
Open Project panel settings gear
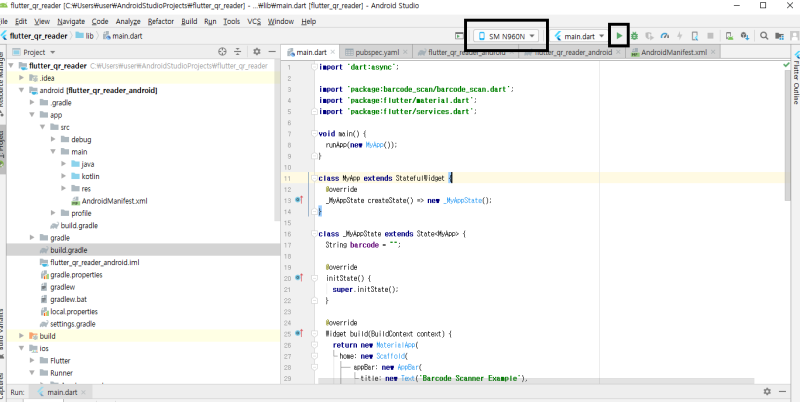pos(257,52)
